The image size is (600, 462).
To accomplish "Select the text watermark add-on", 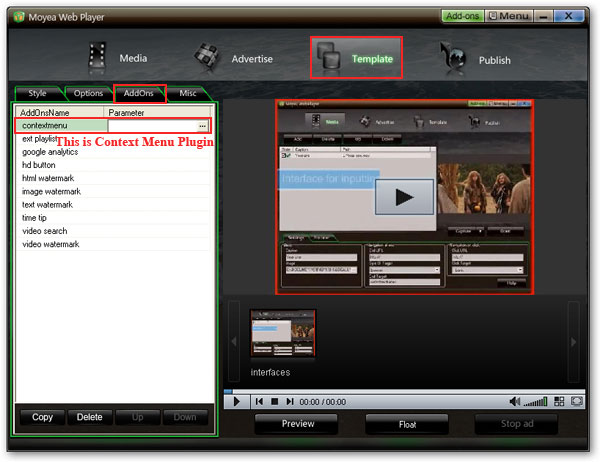I will point(113,205).
